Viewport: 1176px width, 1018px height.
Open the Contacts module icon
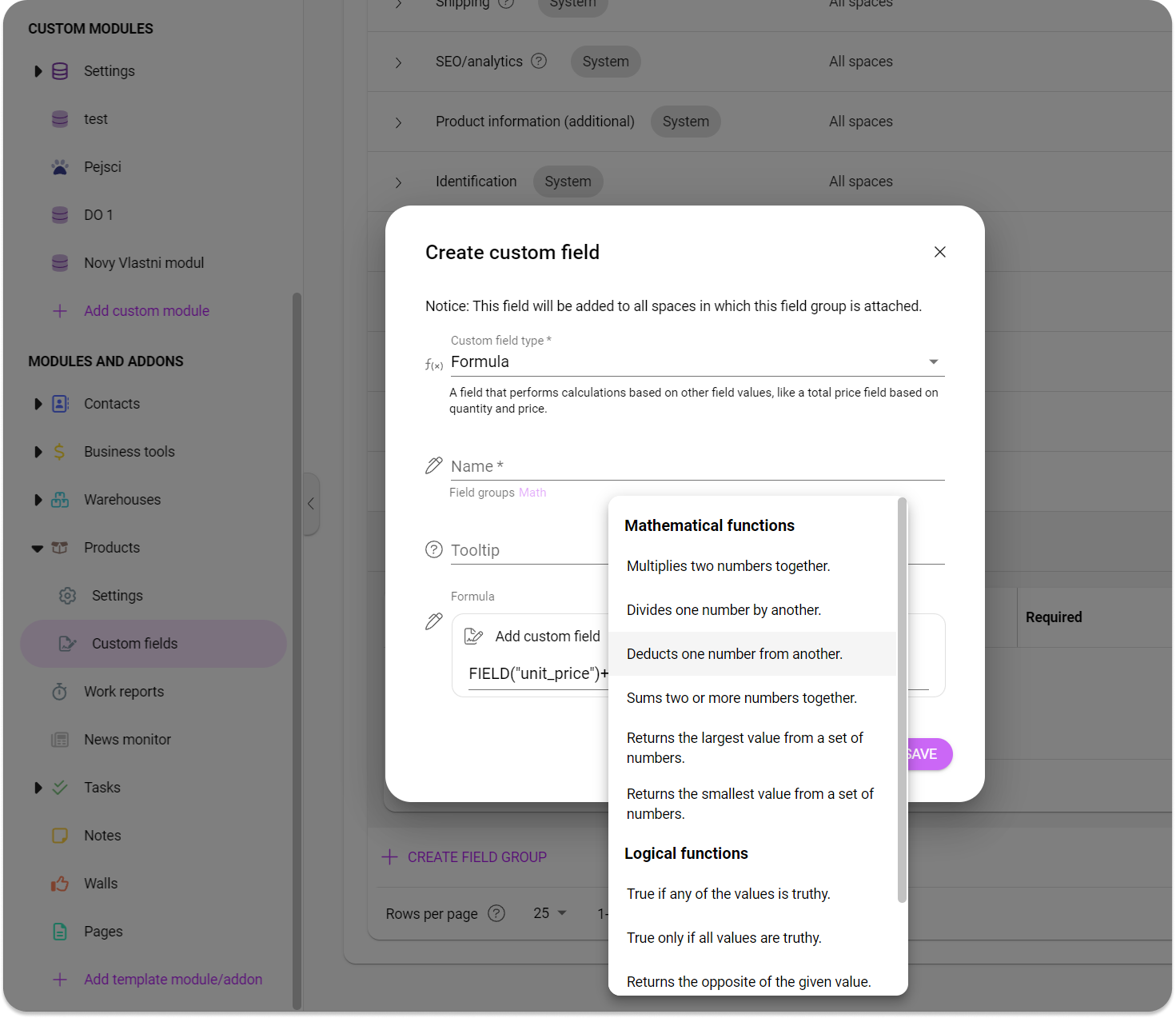click(x=59, y=404)
